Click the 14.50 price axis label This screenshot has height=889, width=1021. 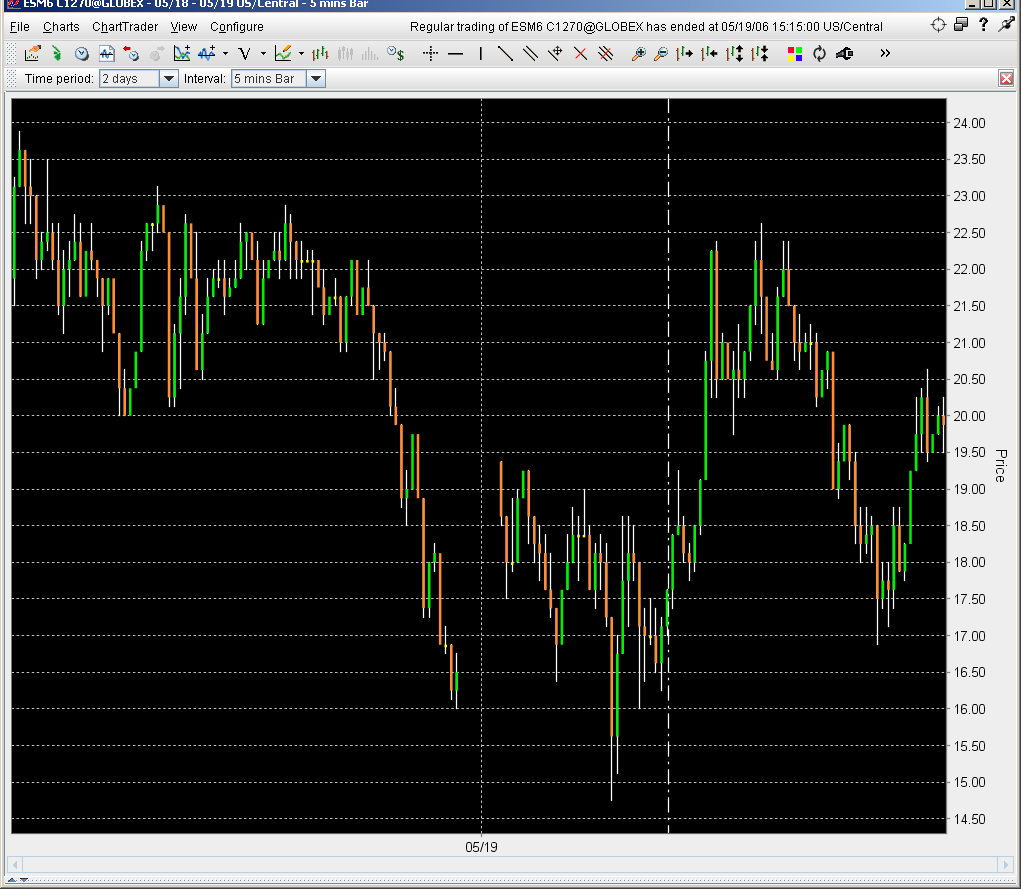[969, 819]
